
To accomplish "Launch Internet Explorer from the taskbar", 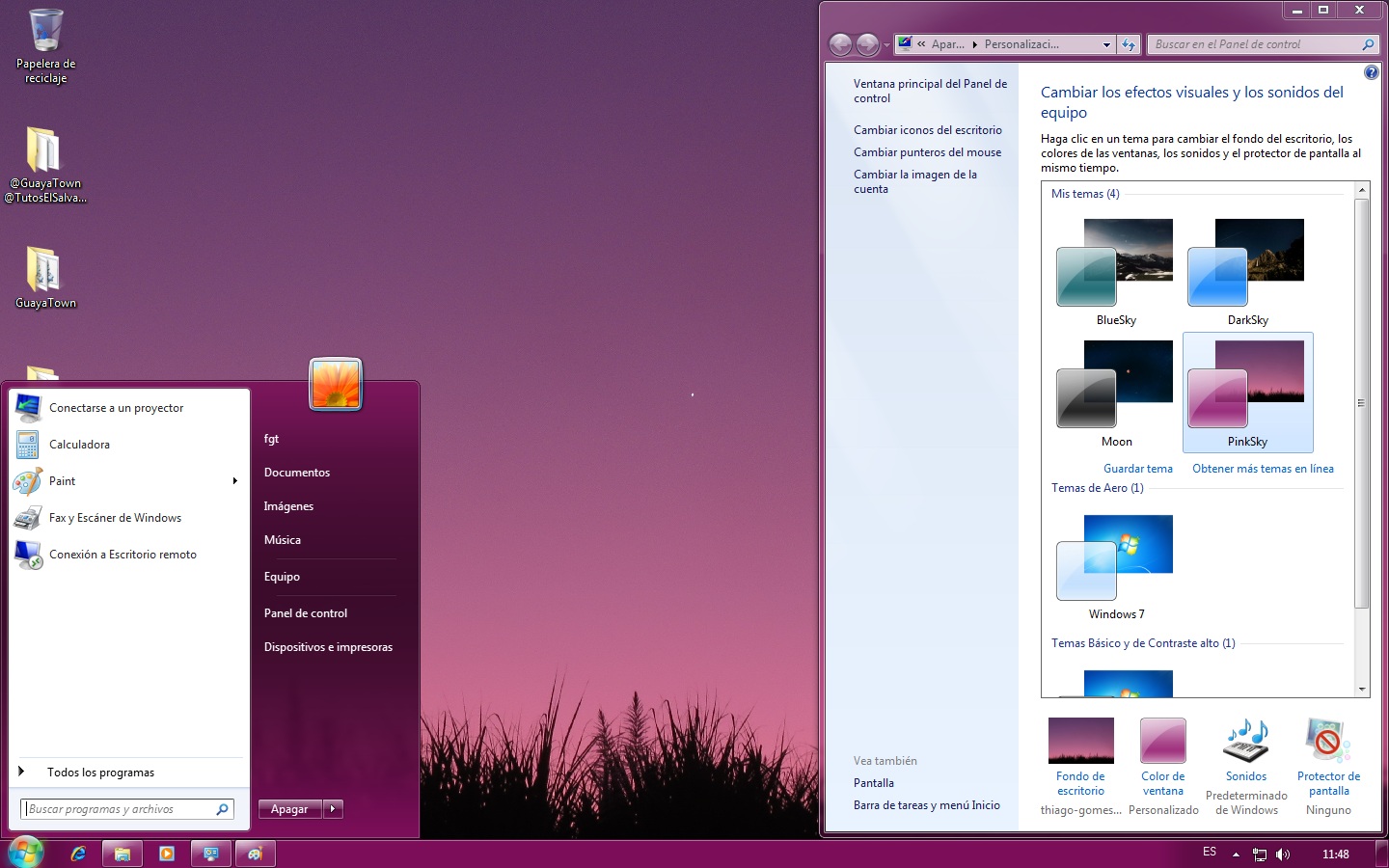I will 78,854.
